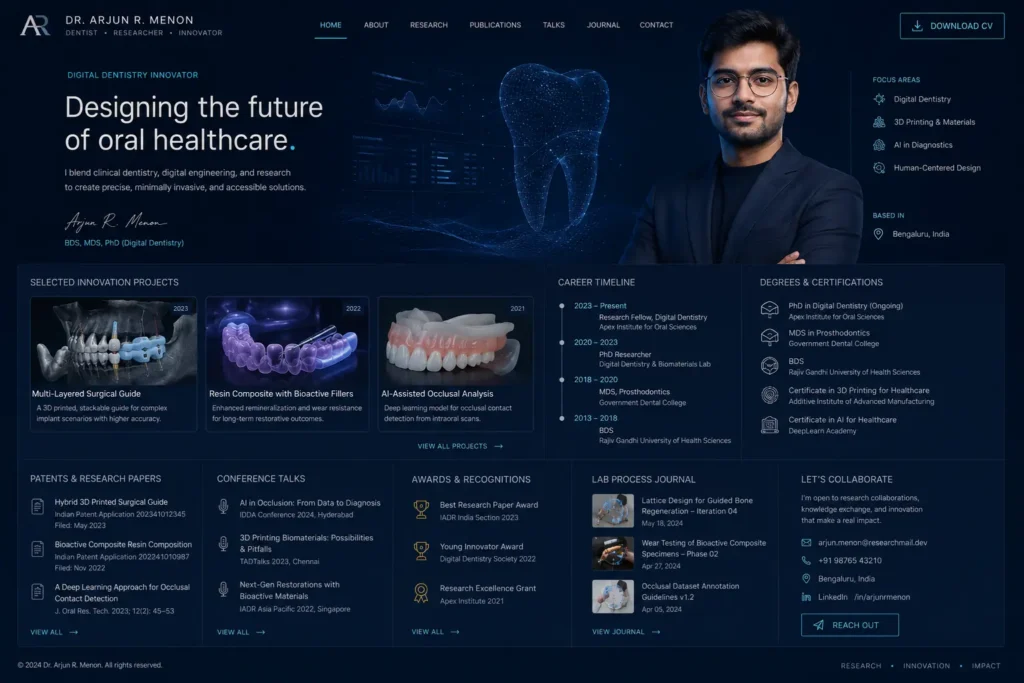
Task: Open the Multi-Layered Surgical Guide project image
Action: pos(114,342)
